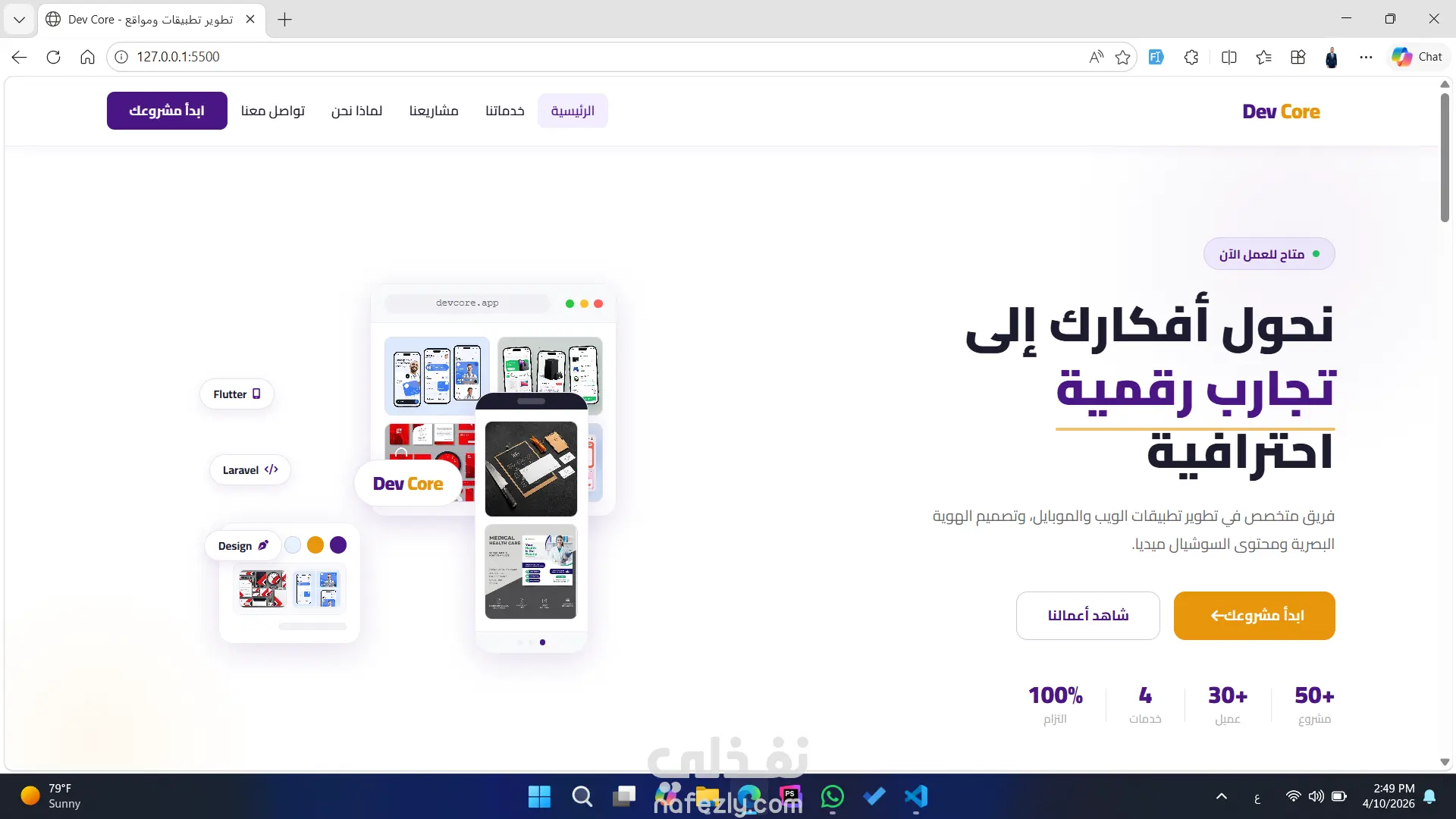The height and width of the screenshot is (819, 1456).
Task: Click the active phone carousel dot
Action: pos(542,642)
